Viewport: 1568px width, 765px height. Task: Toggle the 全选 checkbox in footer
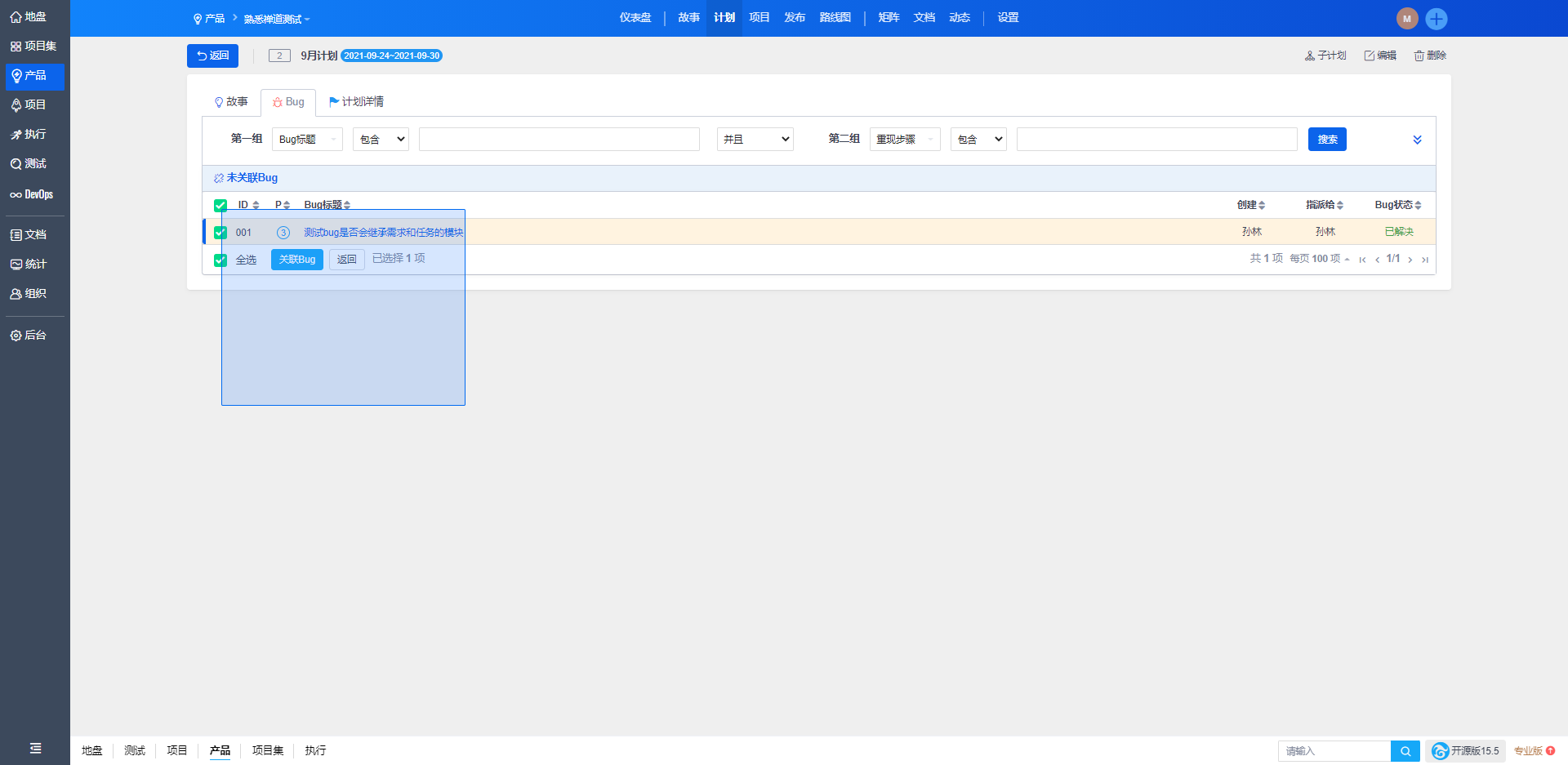click(220, 260)
